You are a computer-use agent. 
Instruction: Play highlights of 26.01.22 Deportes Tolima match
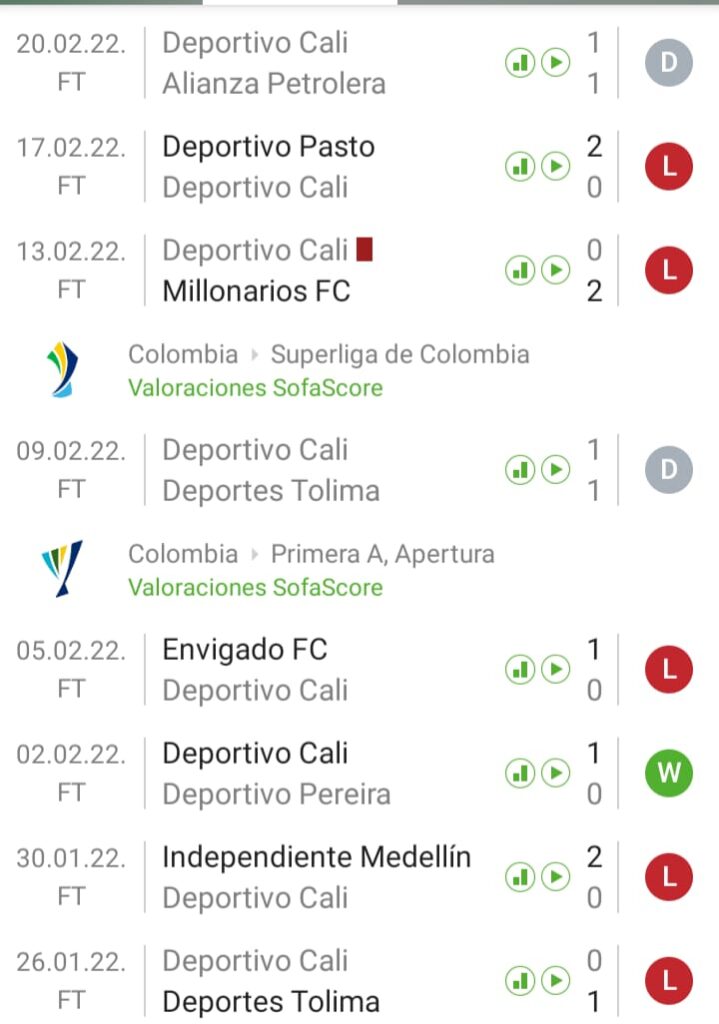tap(555, 980)
